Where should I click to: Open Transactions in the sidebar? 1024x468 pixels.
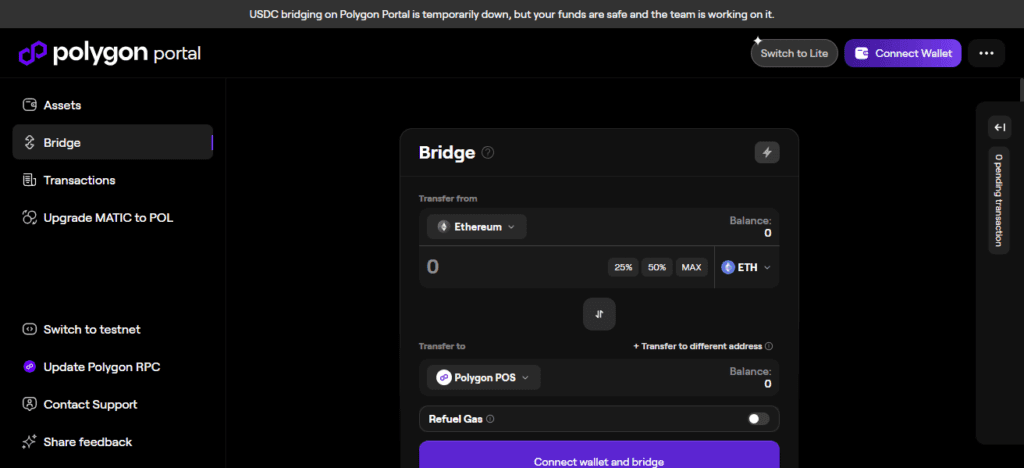click(112, 180)
